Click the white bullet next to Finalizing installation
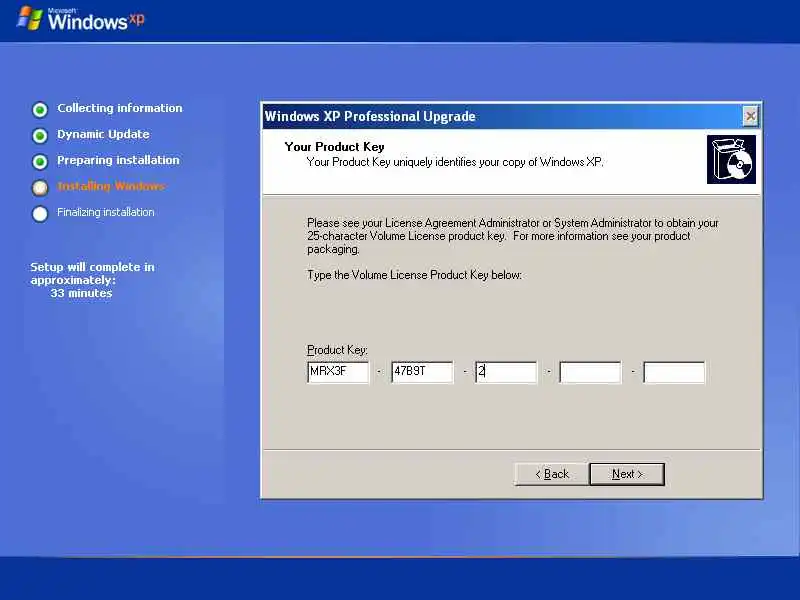Viewport: 800px width, 600px height. [40, 213]
